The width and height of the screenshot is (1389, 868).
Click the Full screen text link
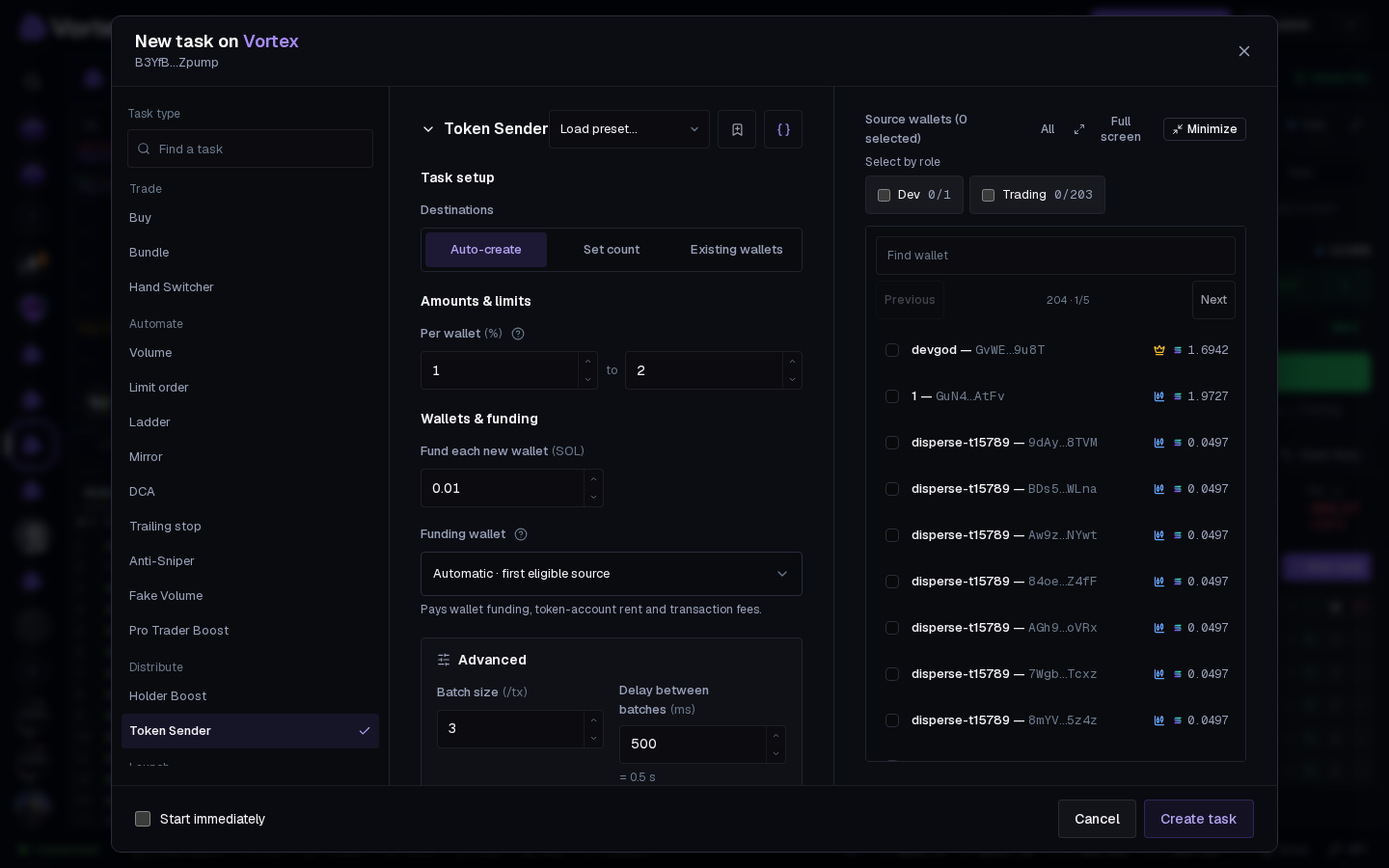(1121, 129)
